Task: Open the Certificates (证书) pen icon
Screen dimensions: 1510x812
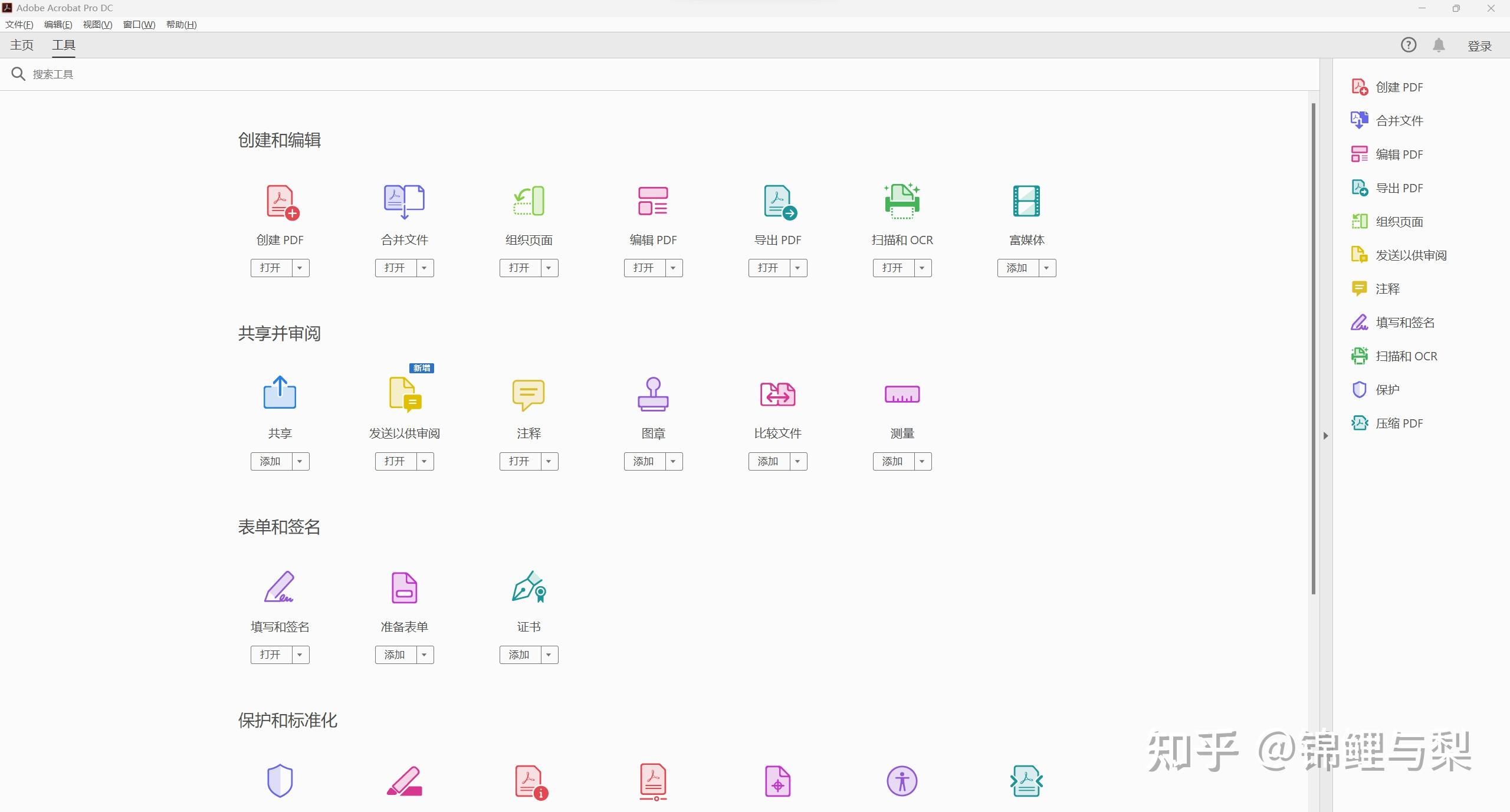Action: coord(529,587)
